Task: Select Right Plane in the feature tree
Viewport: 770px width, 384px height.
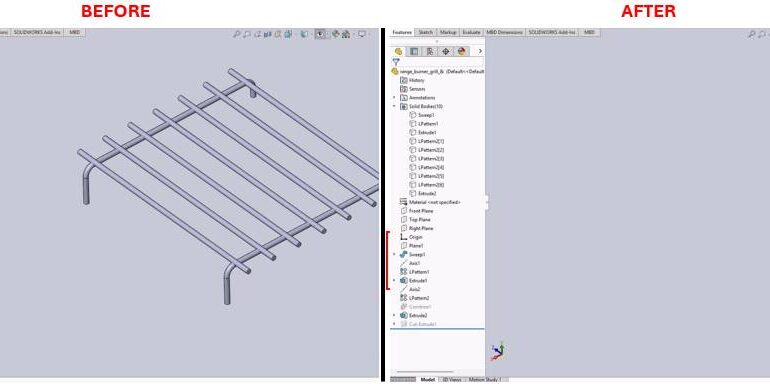Action: point(417,228)
